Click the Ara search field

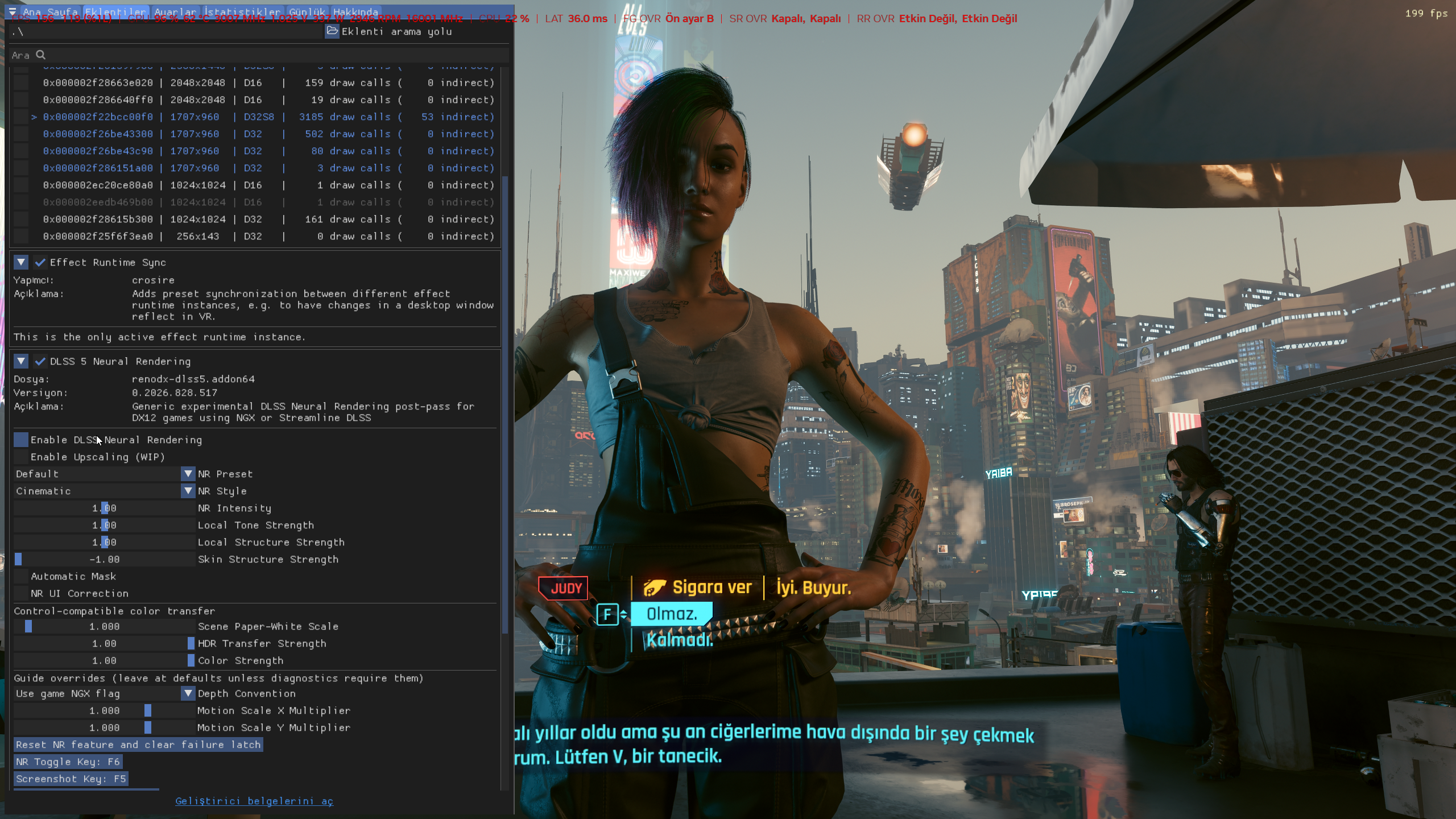point(259,55)
